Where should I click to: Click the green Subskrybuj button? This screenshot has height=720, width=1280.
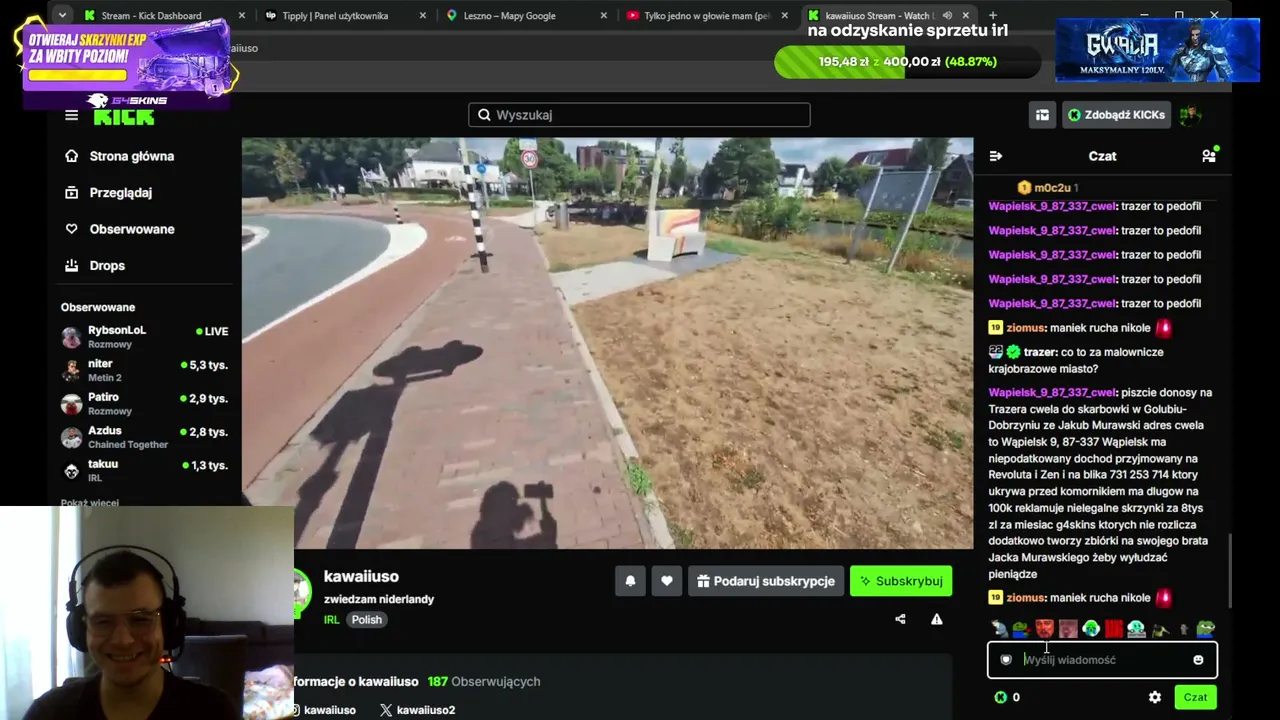point(901,581)
